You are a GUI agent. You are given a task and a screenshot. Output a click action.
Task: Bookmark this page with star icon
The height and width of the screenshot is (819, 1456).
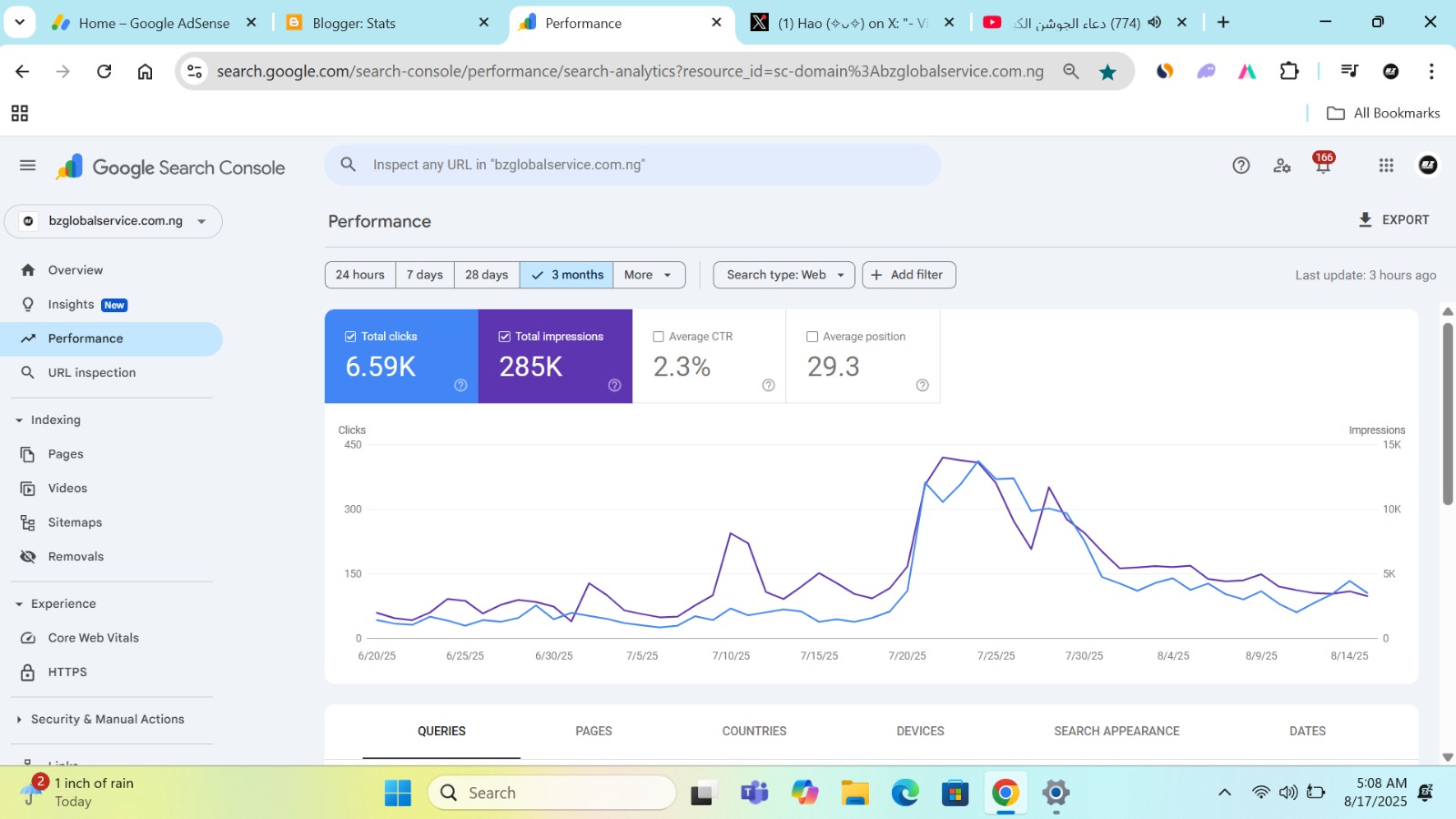tap(1107, 72)
